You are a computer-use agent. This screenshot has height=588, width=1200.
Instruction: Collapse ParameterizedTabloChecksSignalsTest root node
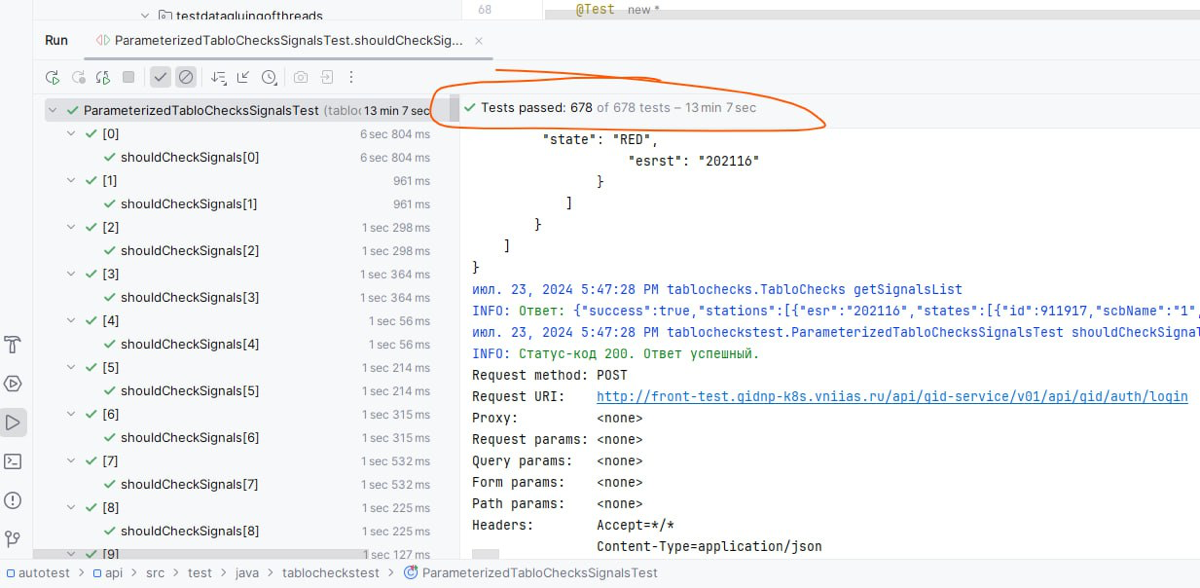click(x=53, y=111)
